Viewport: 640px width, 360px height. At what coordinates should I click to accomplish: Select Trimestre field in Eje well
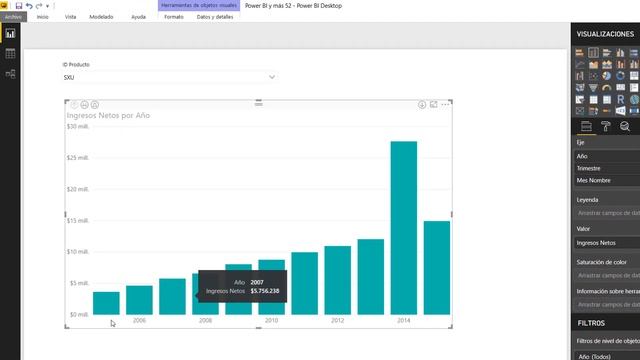pyautogui.click(x=607, y=168)
